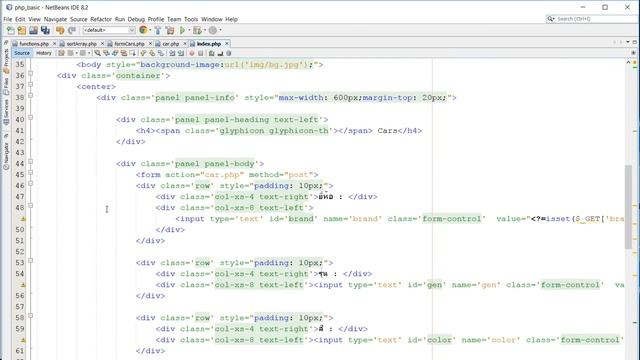Open the Refactor menu
This screenshot has width=640, height=360.
coord(101,19)
